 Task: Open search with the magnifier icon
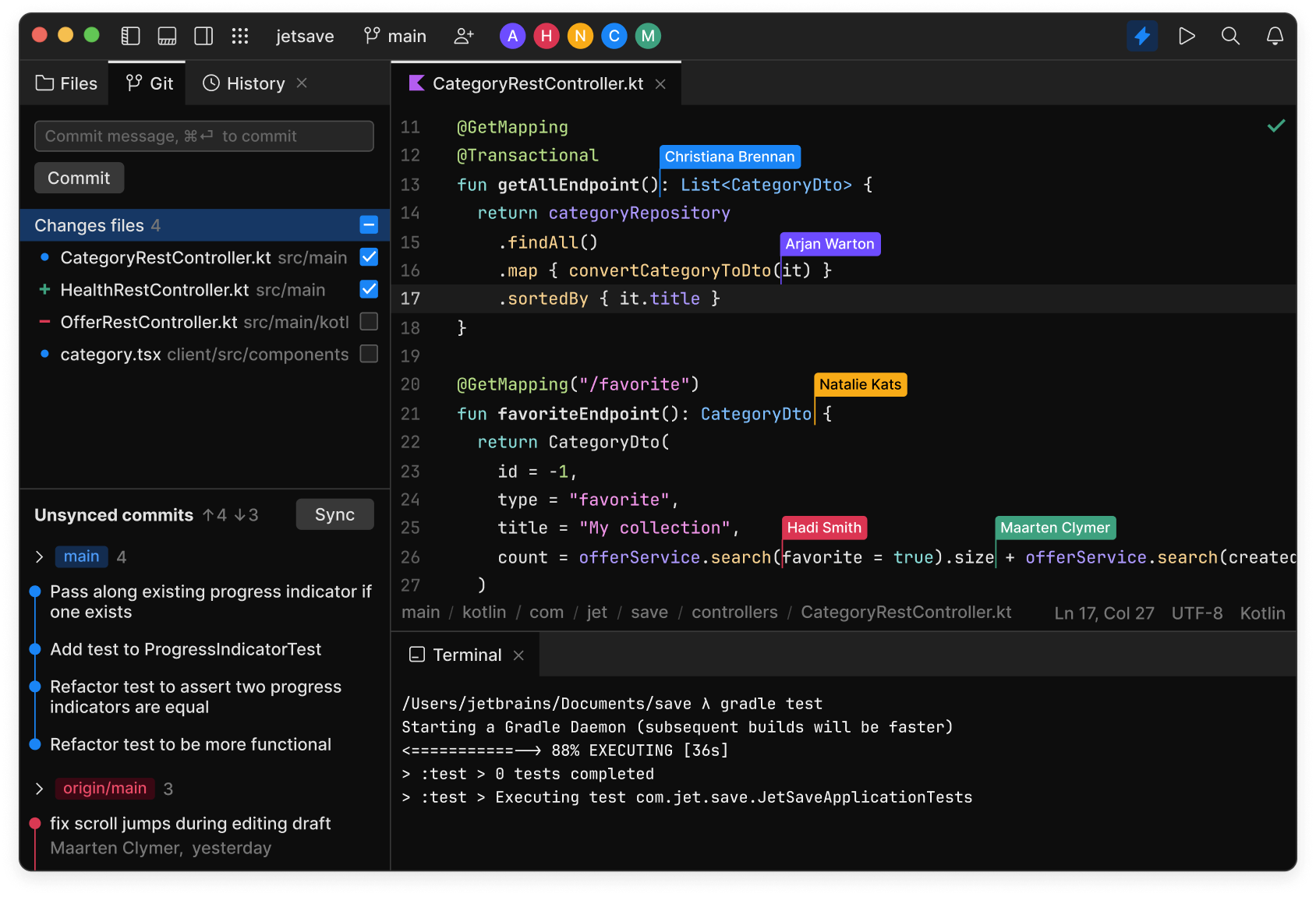[x=1230, y=36]
